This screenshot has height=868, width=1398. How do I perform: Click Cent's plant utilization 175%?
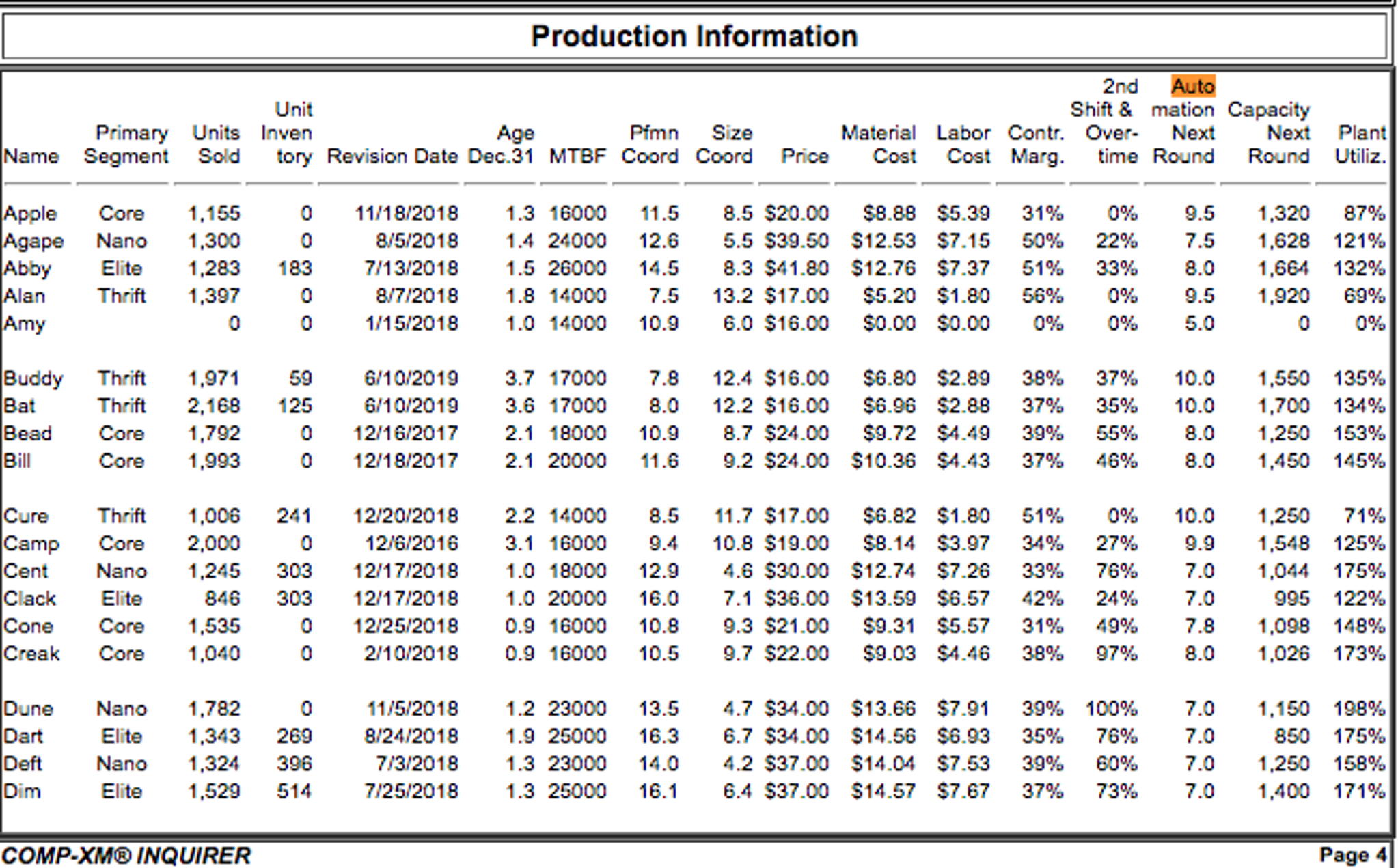pos(1358,571)
